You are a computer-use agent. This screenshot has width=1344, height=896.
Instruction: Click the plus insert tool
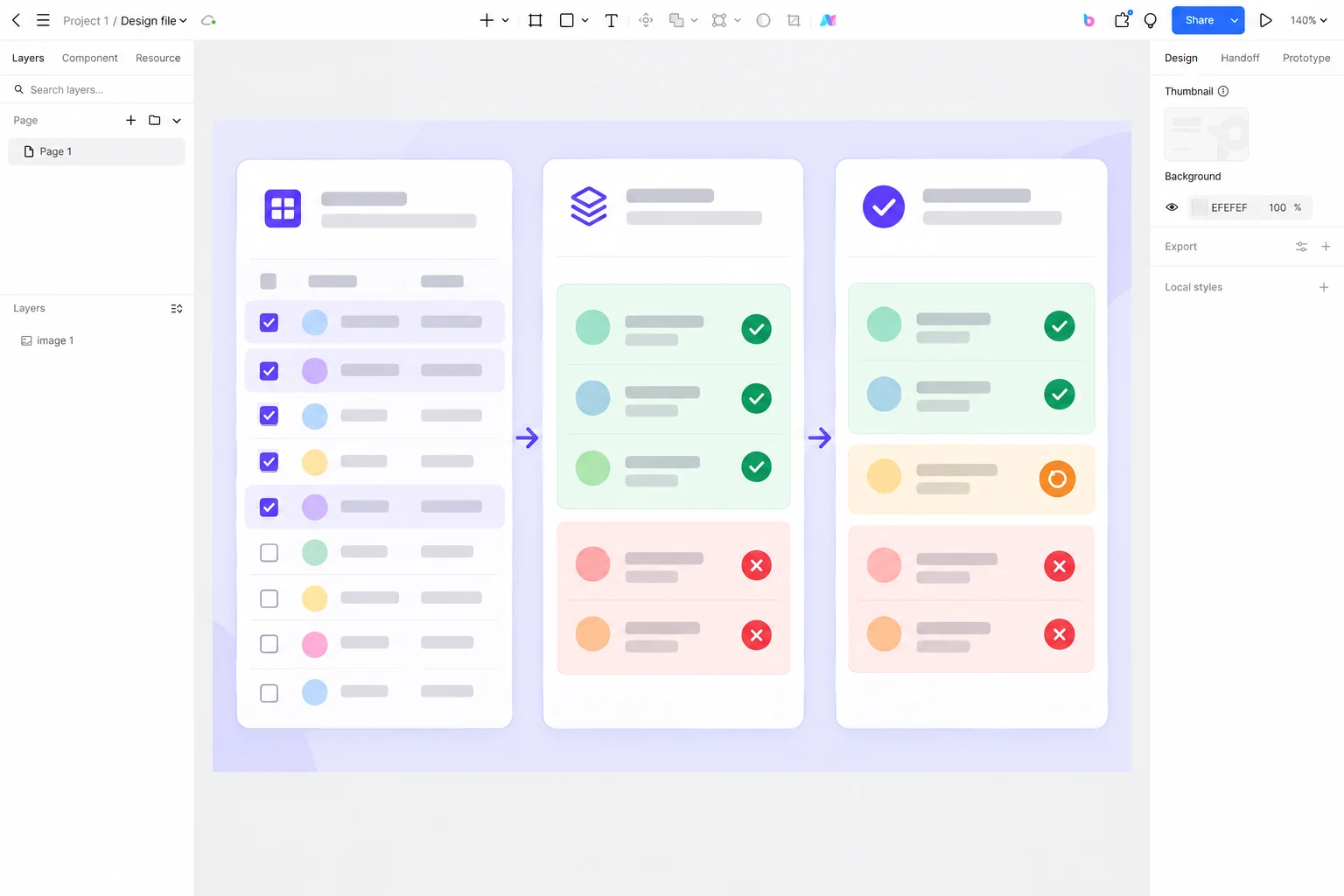click(487, 20)
